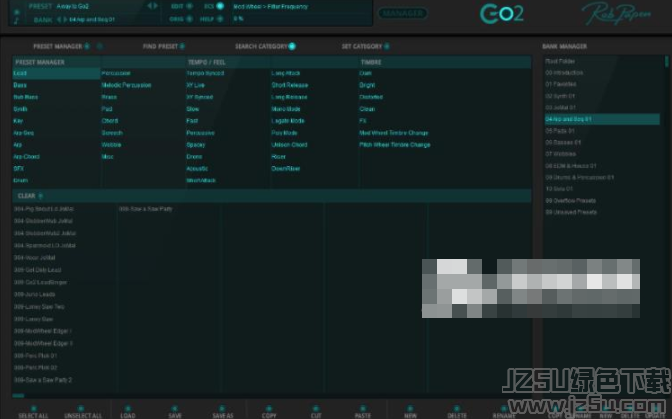
Task: Click the preset list horizontal scrollbar
Action: pyautogui.click(x=18, y=395)
